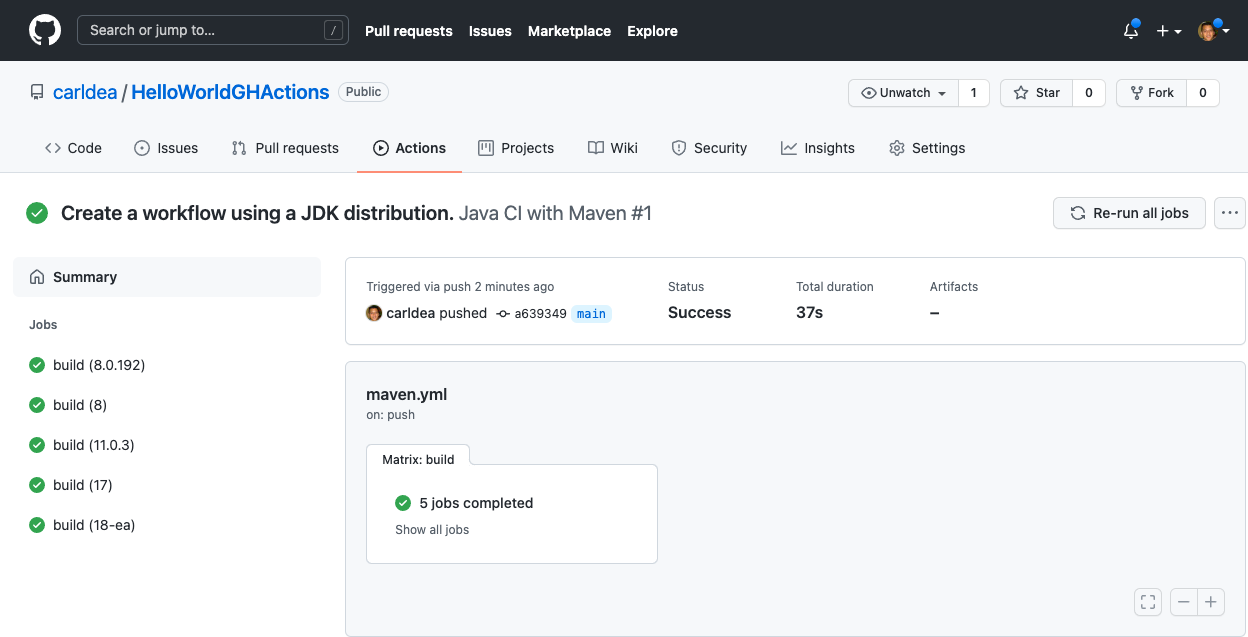Open the three-dots workflow options menu
The height and width of the screenshot is (637, 1248).
(x=1230, y=213)
